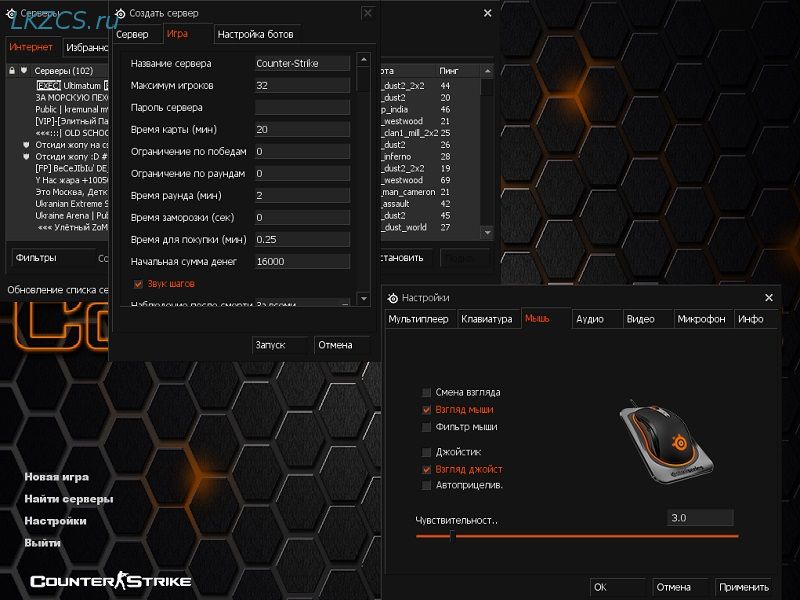This screenshot has height=600, width=800.
Task: Click the Время заморозки (сек) field
Action: click(x=303, y=217)
